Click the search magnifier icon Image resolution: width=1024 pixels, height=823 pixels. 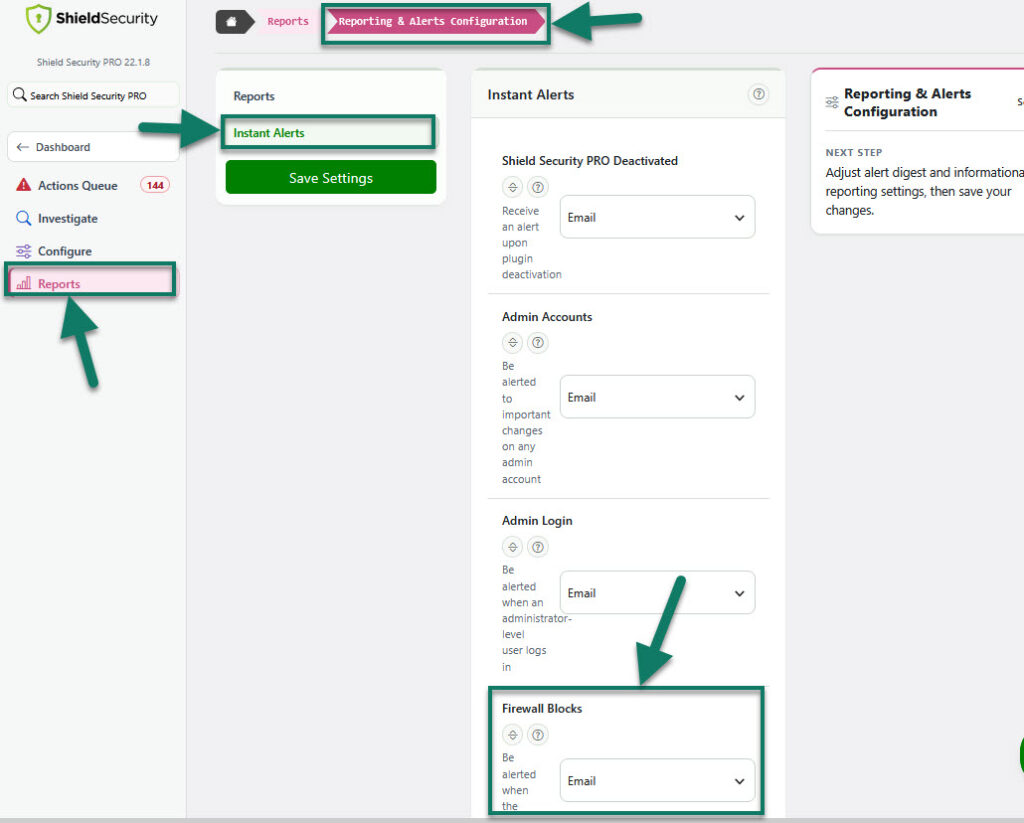pyautogui.click(x=20, y=95)
